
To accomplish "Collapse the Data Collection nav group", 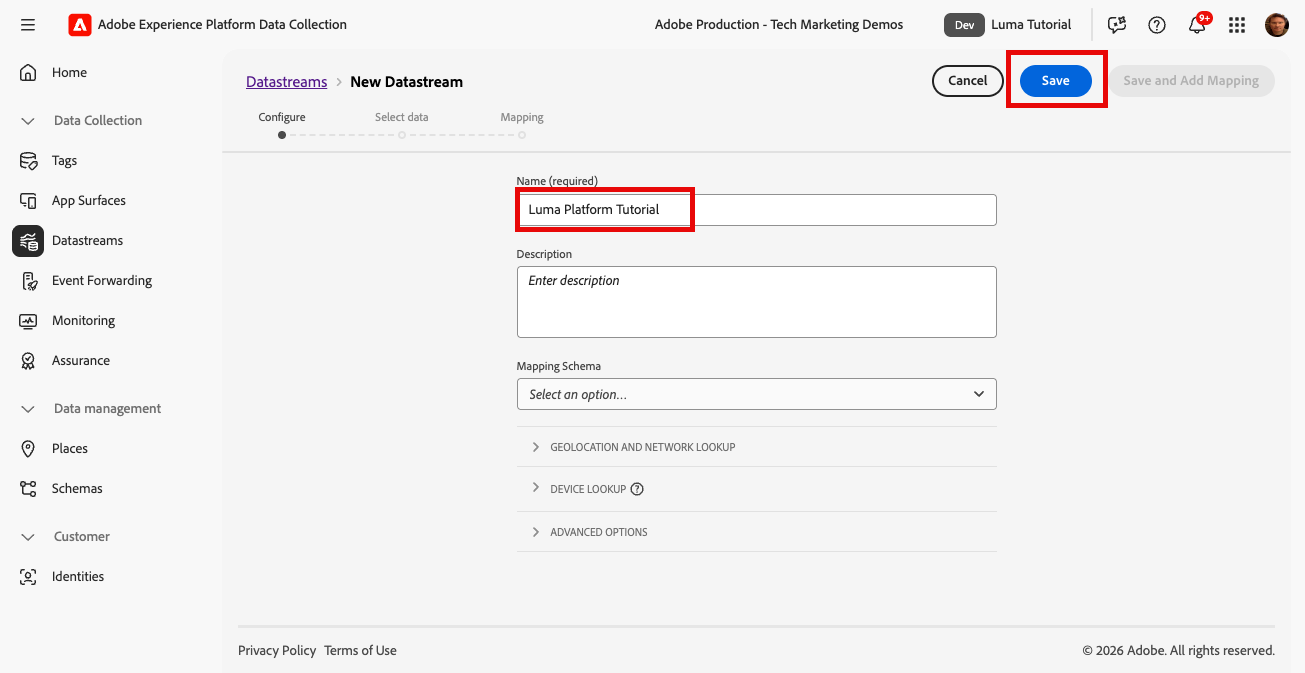I will [x=28, y=121].
